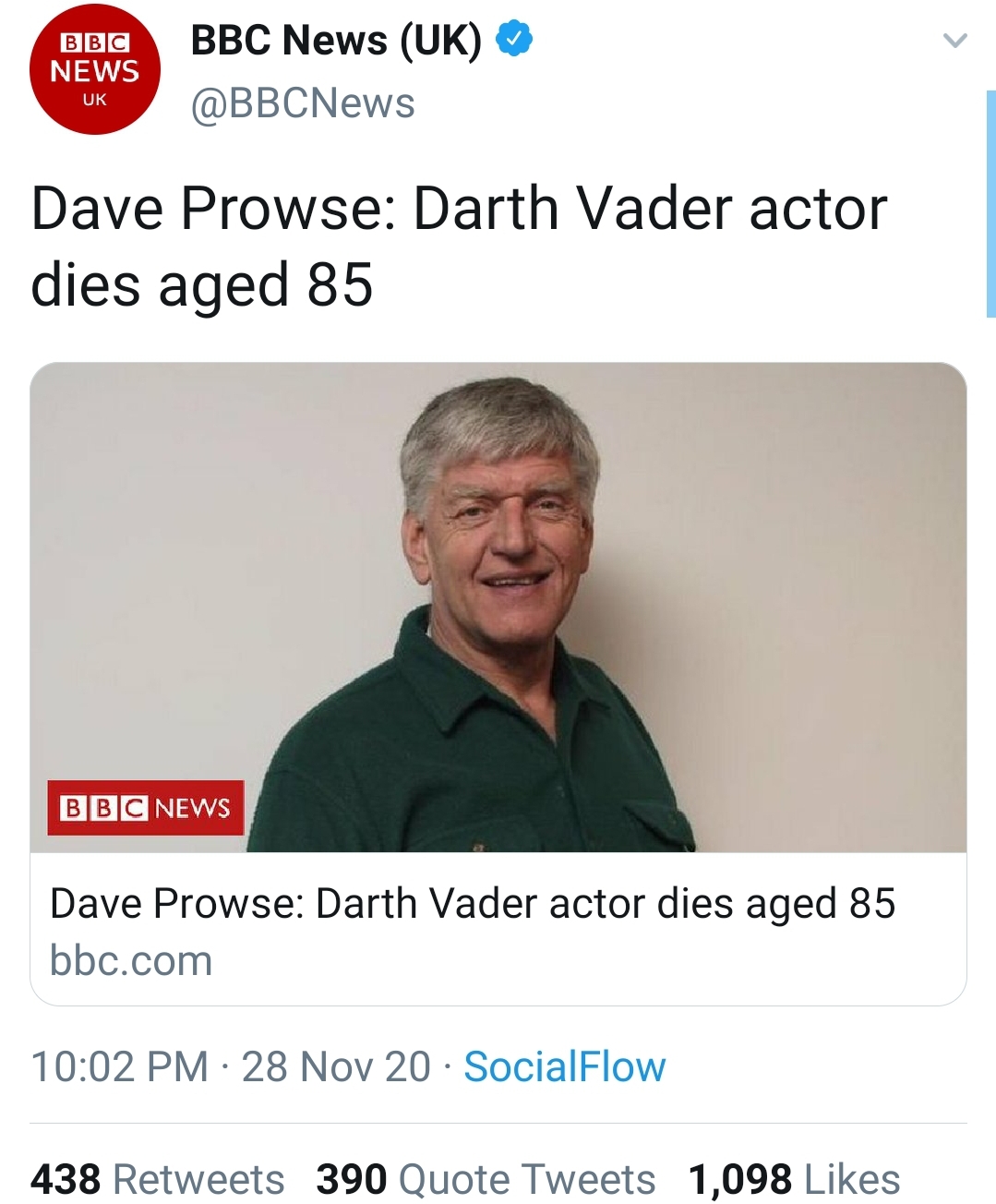Viewport: 996px width, 1204px height.
Task: Click the small UK label in the avatar
Action: [95, 100]
